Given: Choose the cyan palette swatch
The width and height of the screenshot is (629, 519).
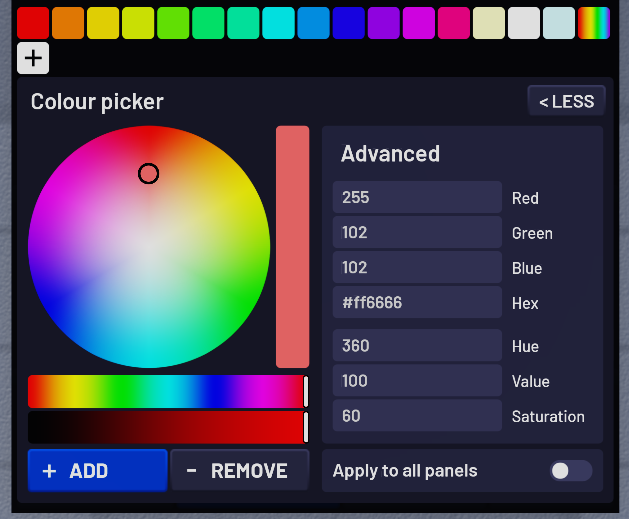Looking at the screenshot, I should point(278,23).
